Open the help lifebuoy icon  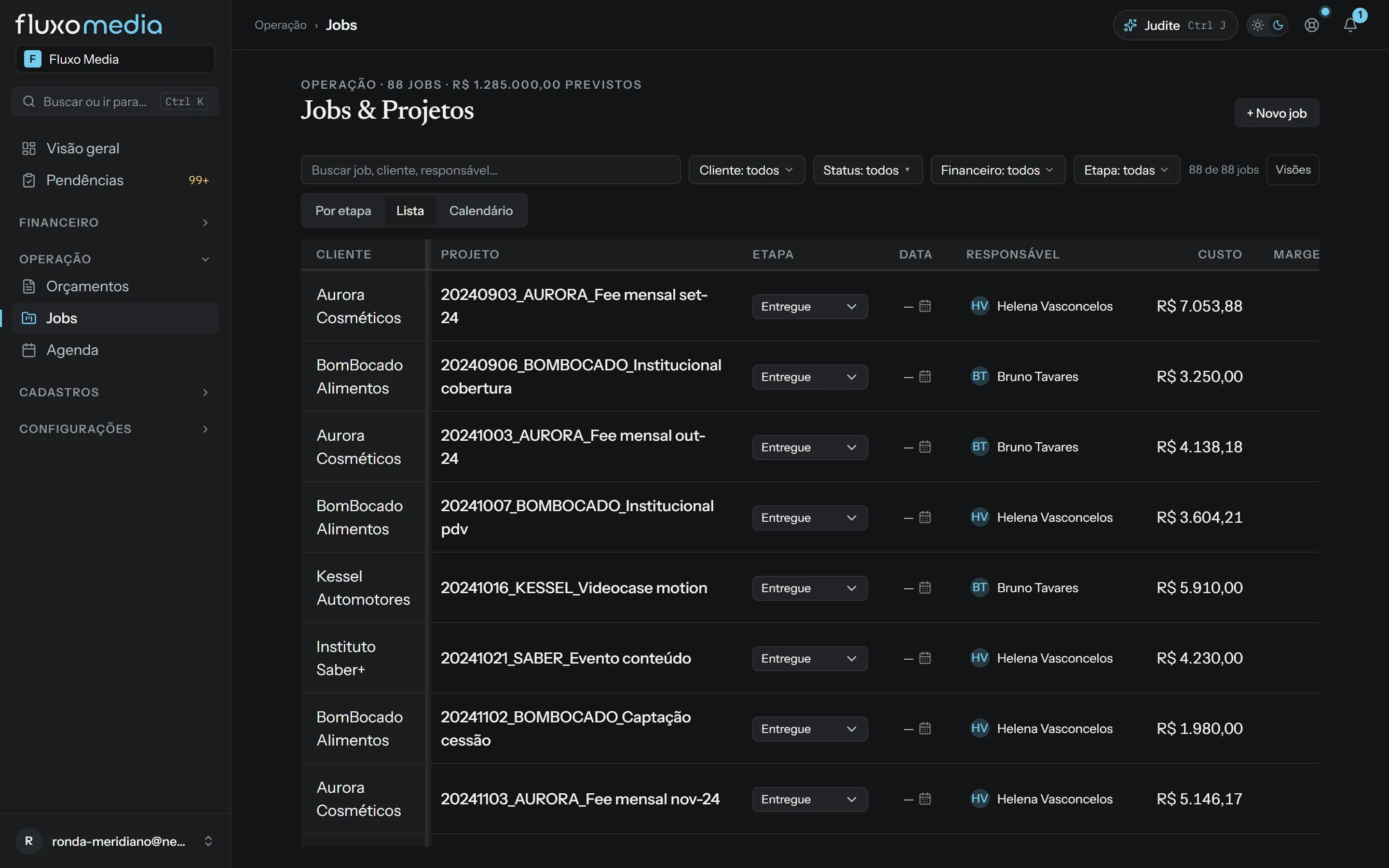(x=1311, y=25)
